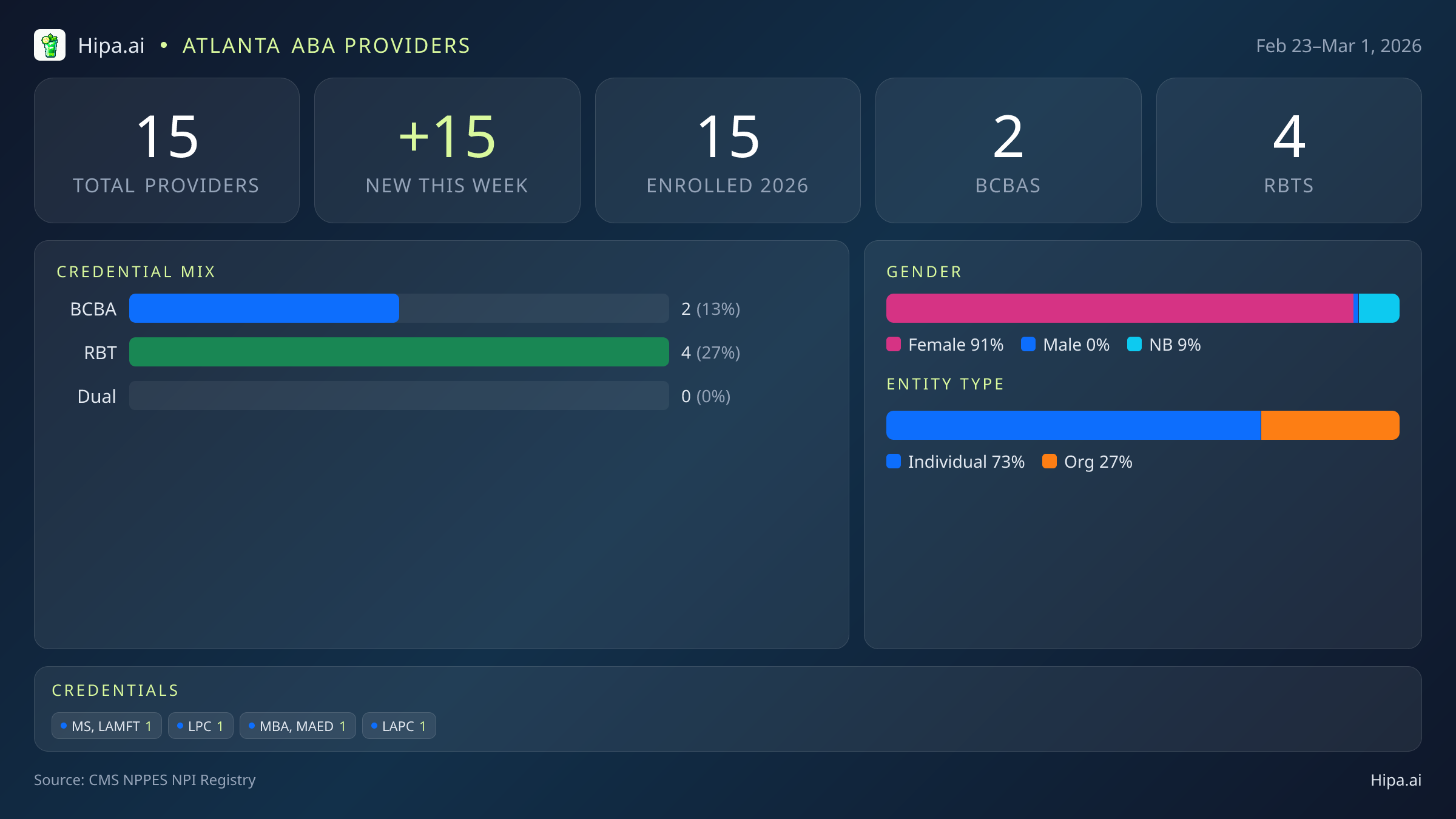This screenshot has width=1456, height=819.
Task: Select the Enrolled 2026 stat card
Action: (x=727, y=150)
